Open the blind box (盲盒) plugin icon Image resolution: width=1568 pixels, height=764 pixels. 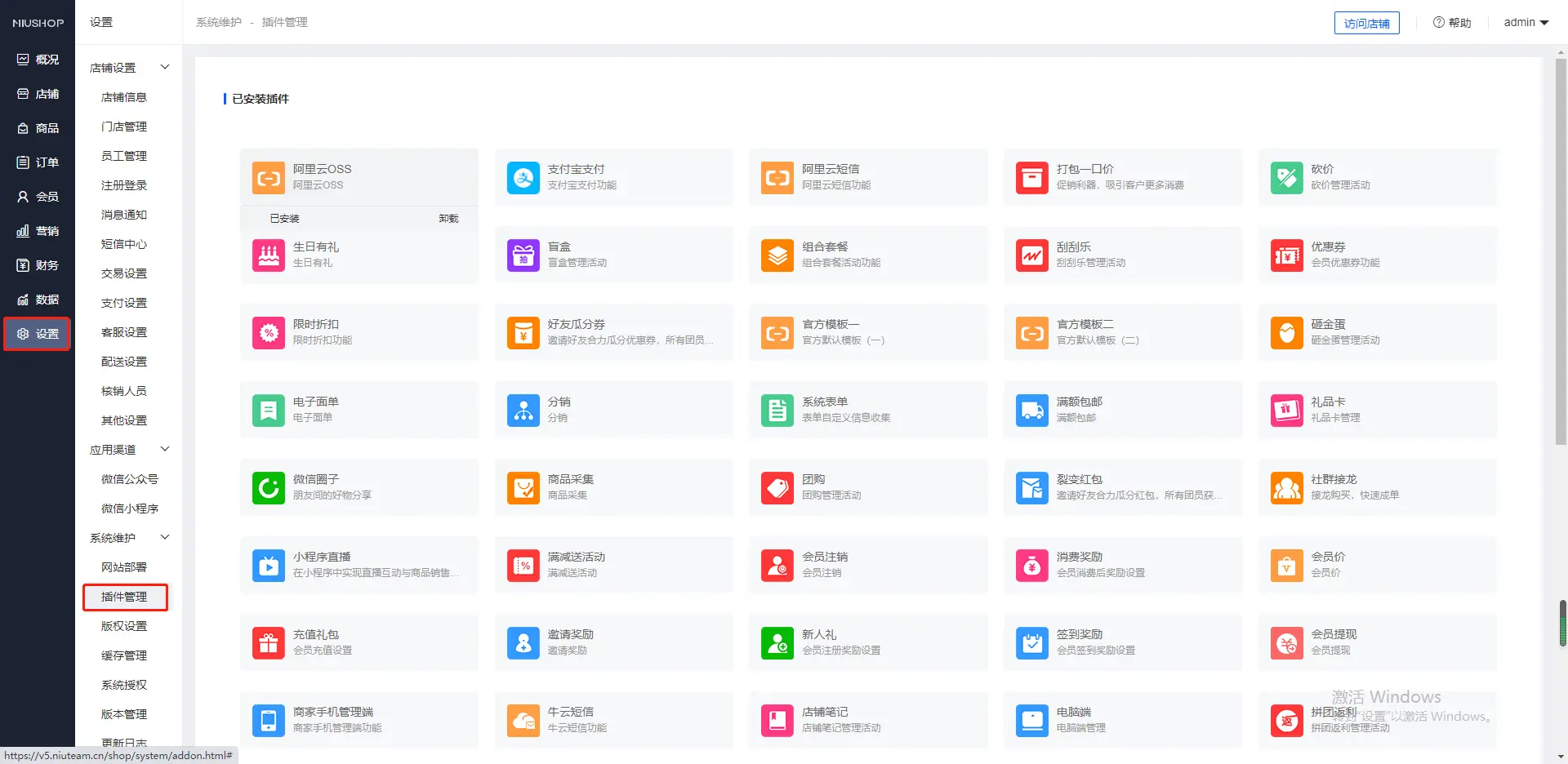click(523, 255)
